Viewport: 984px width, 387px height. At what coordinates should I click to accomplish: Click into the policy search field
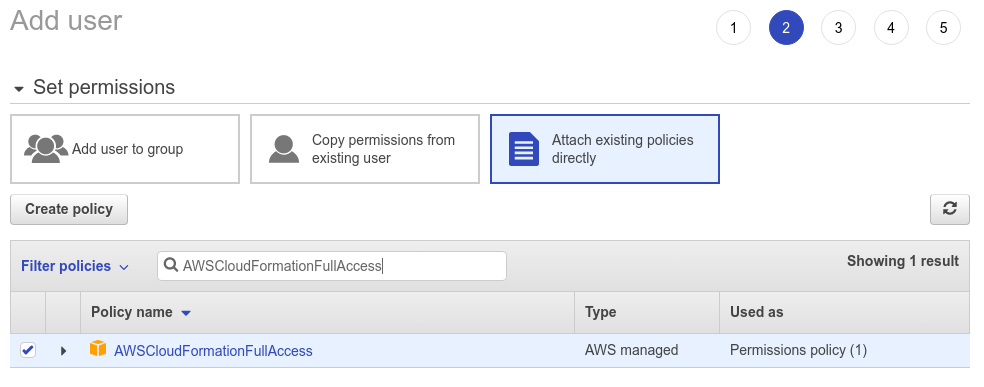click(331, 266)
